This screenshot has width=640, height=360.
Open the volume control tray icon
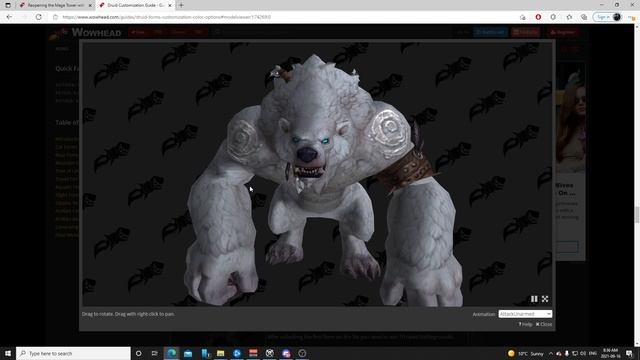coord(583,353)
